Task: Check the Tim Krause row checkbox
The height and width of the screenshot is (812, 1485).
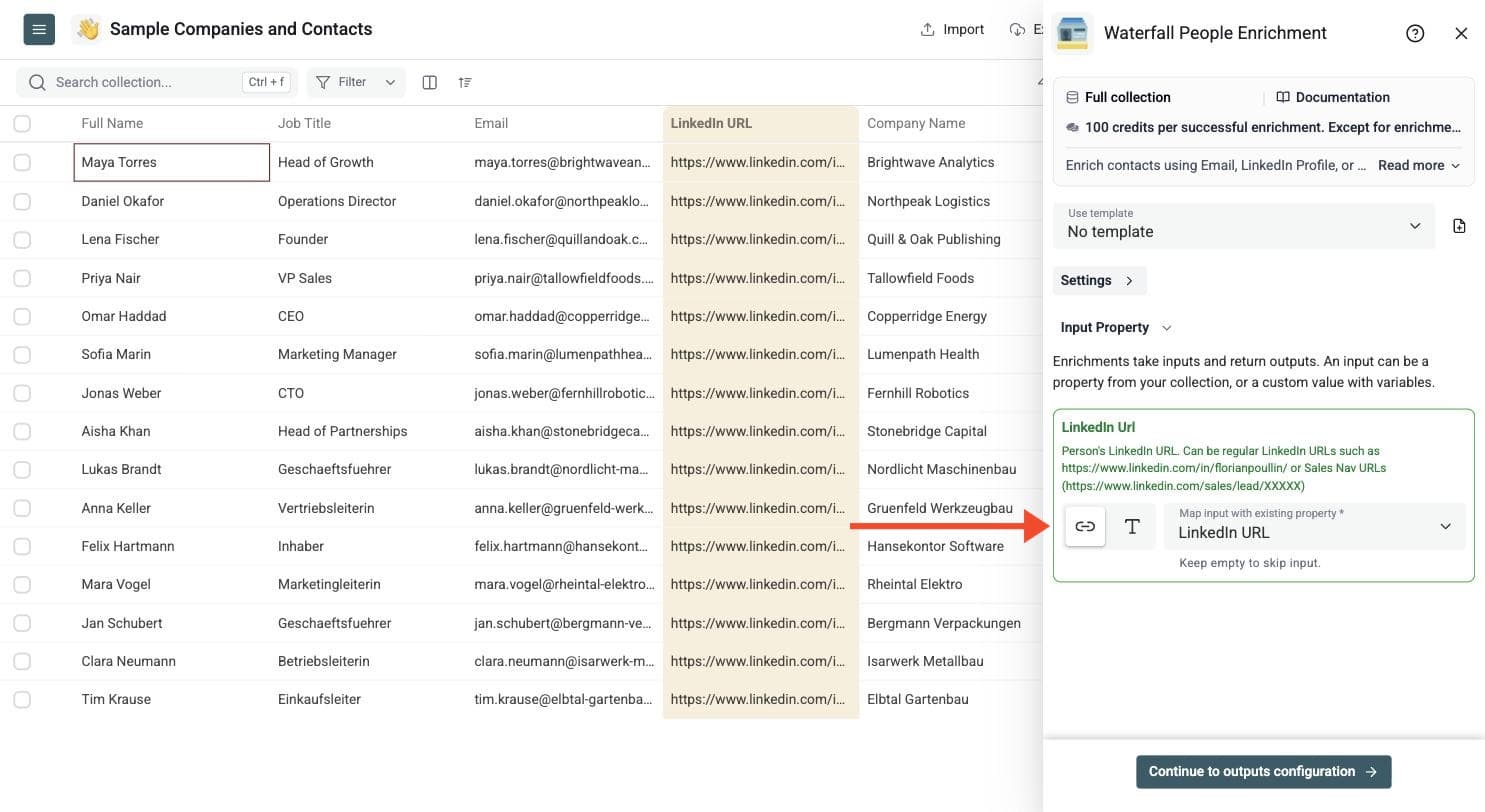Action: 22,699
